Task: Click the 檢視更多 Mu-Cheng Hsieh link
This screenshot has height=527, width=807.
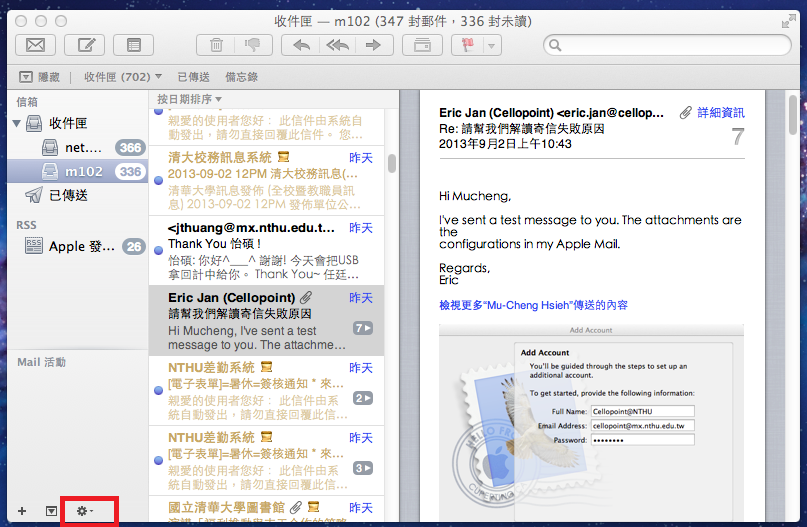Action: coord(533,305)
